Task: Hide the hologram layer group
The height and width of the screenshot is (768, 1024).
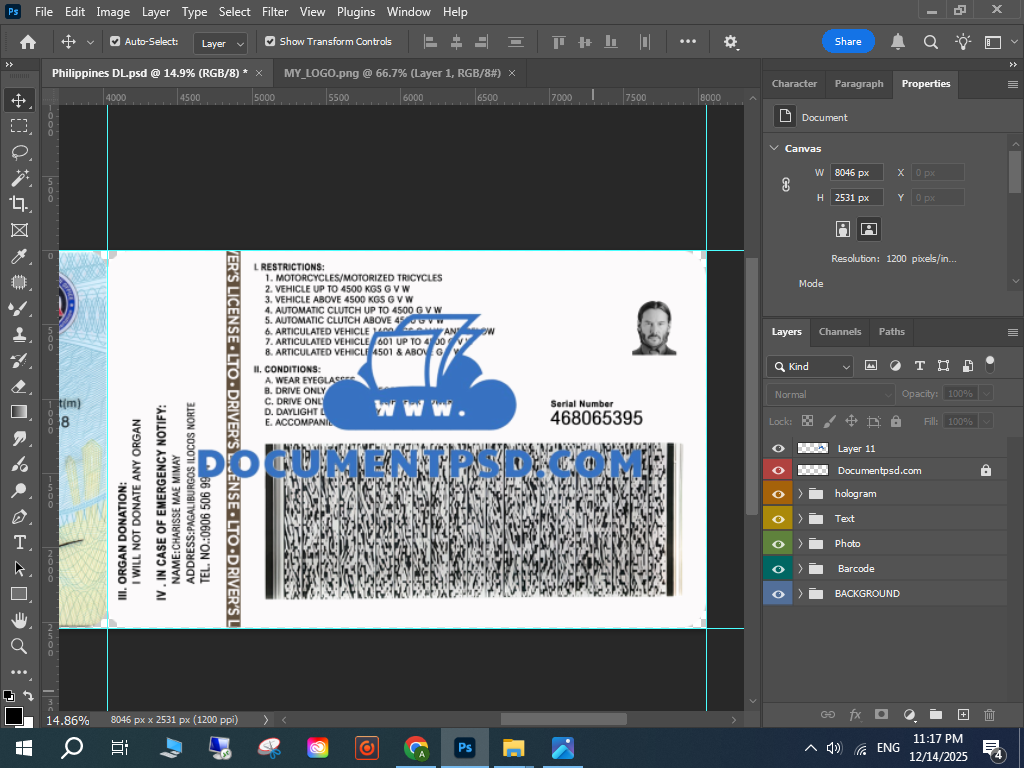Action: (779, 494)
